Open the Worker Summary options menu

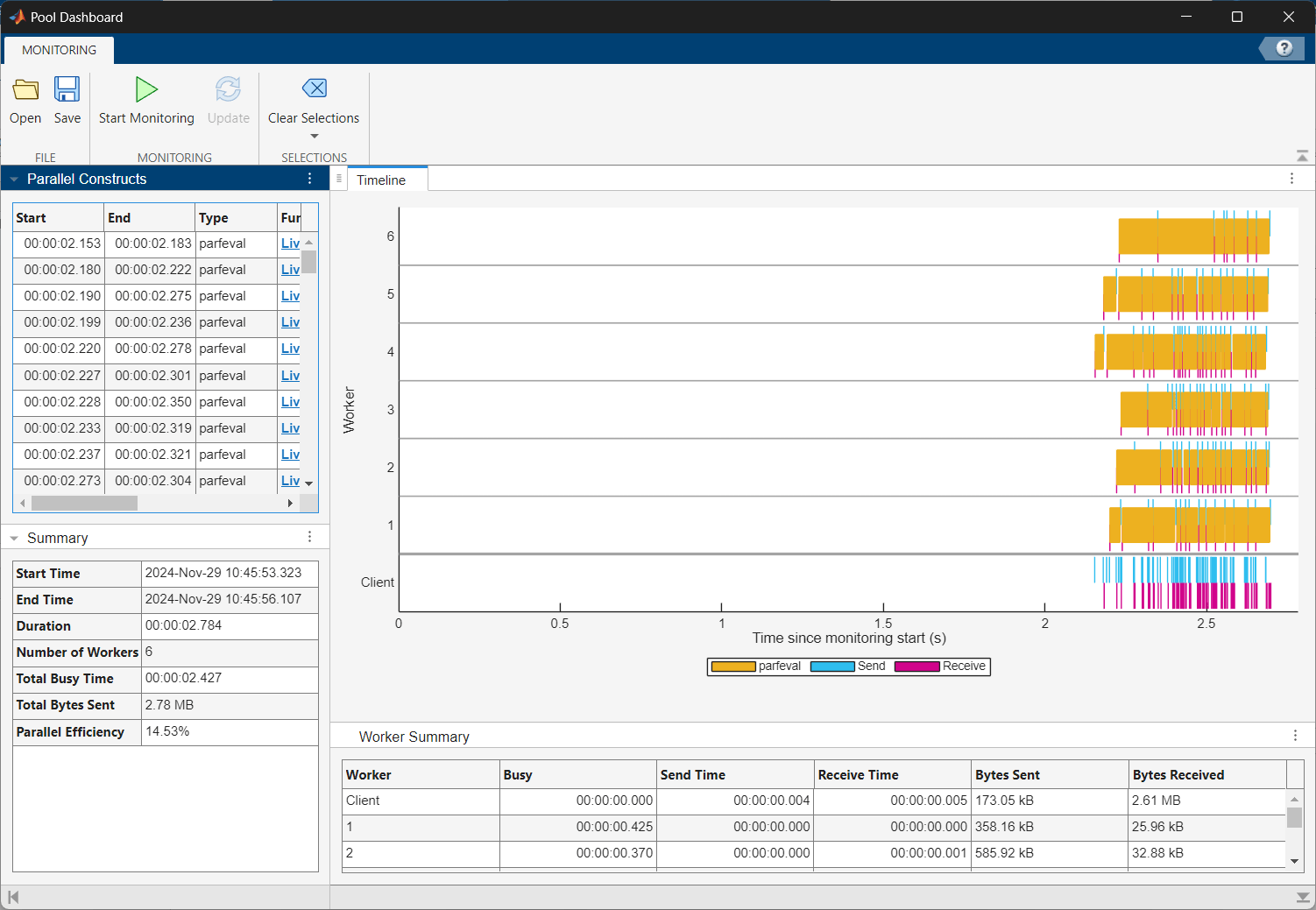(1296, 736)
